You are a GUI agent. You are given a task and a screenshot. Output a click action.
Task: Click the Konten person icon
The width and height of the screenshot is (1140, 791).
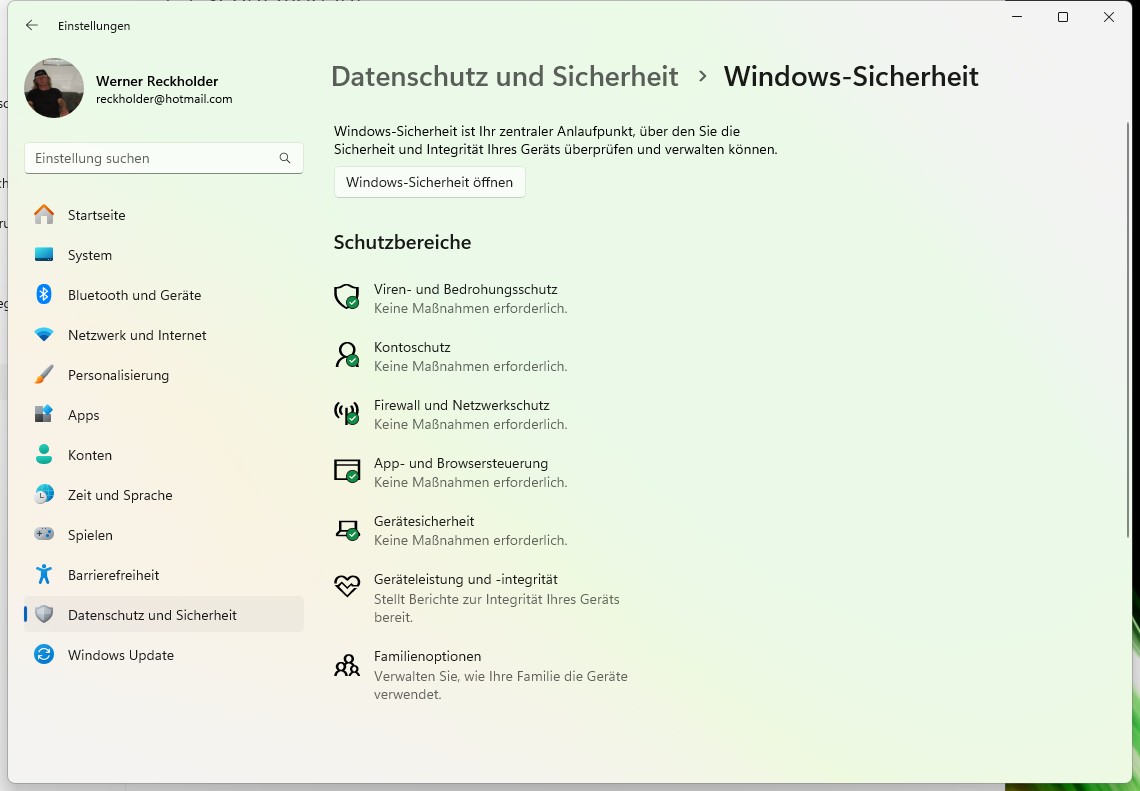tap(44, 454)
